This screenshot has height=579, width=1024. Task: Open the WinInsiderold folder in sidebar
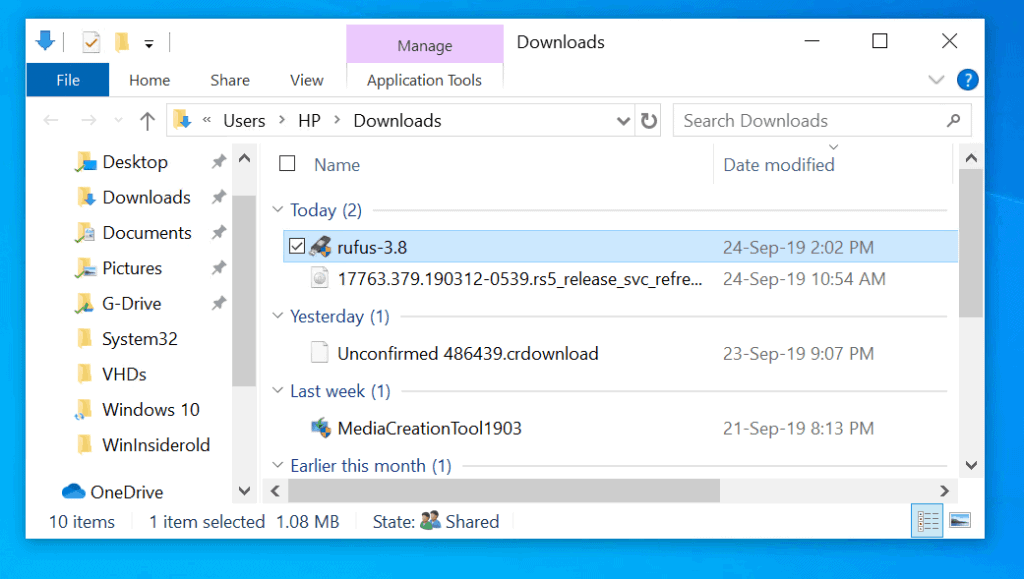pyautogui.click(x=155, y=445)
